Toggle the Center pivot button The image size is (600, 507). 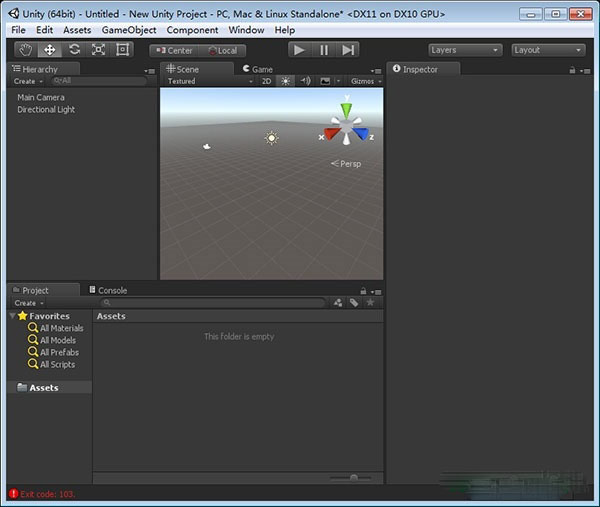tap(175, 50)
